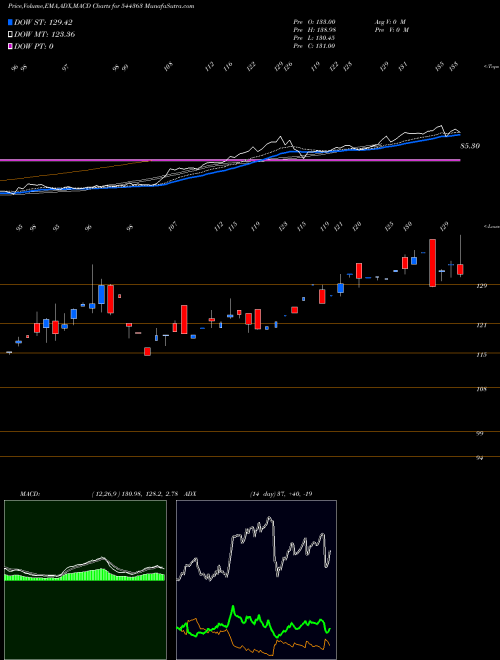Click the 85.30 label beside EMA lines
This screenshot has width=500, height=660.
pos(470,146)
